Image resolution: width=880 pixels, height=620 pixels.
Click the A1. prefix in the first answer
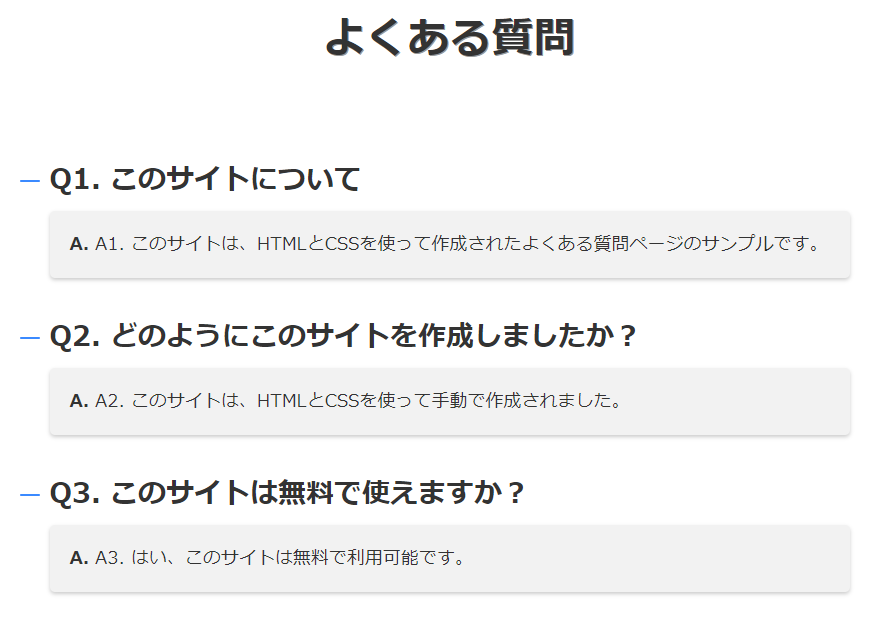pyautogui.click(x=109, y=244)
